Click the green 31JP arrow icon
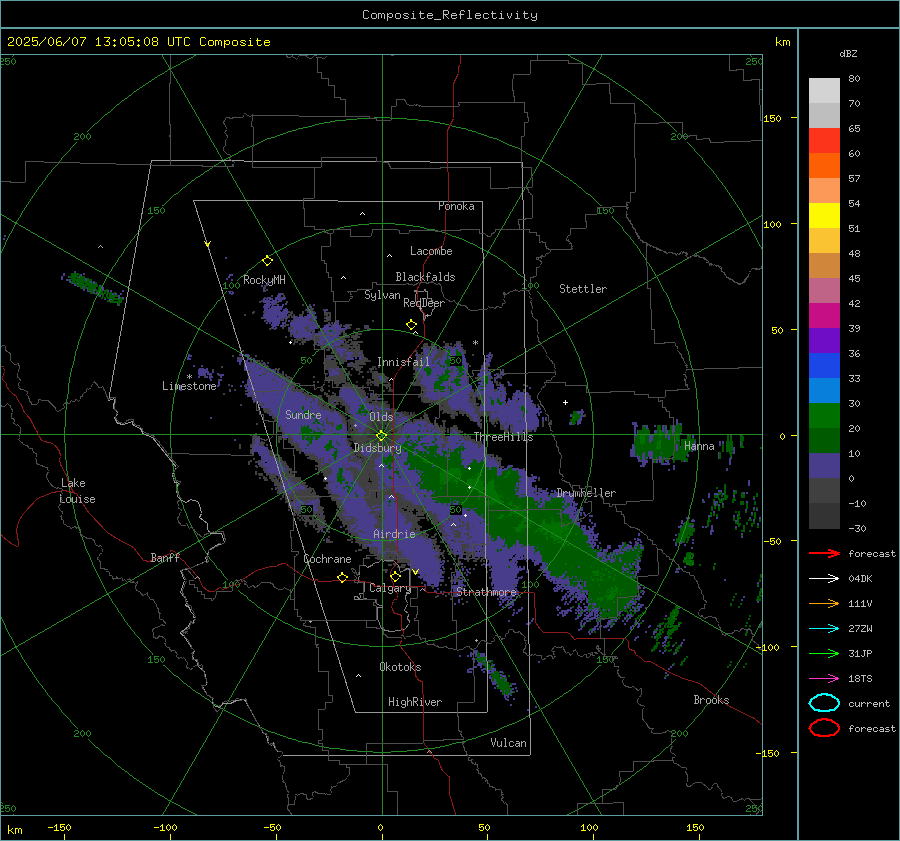 click(x=824, y=653)
